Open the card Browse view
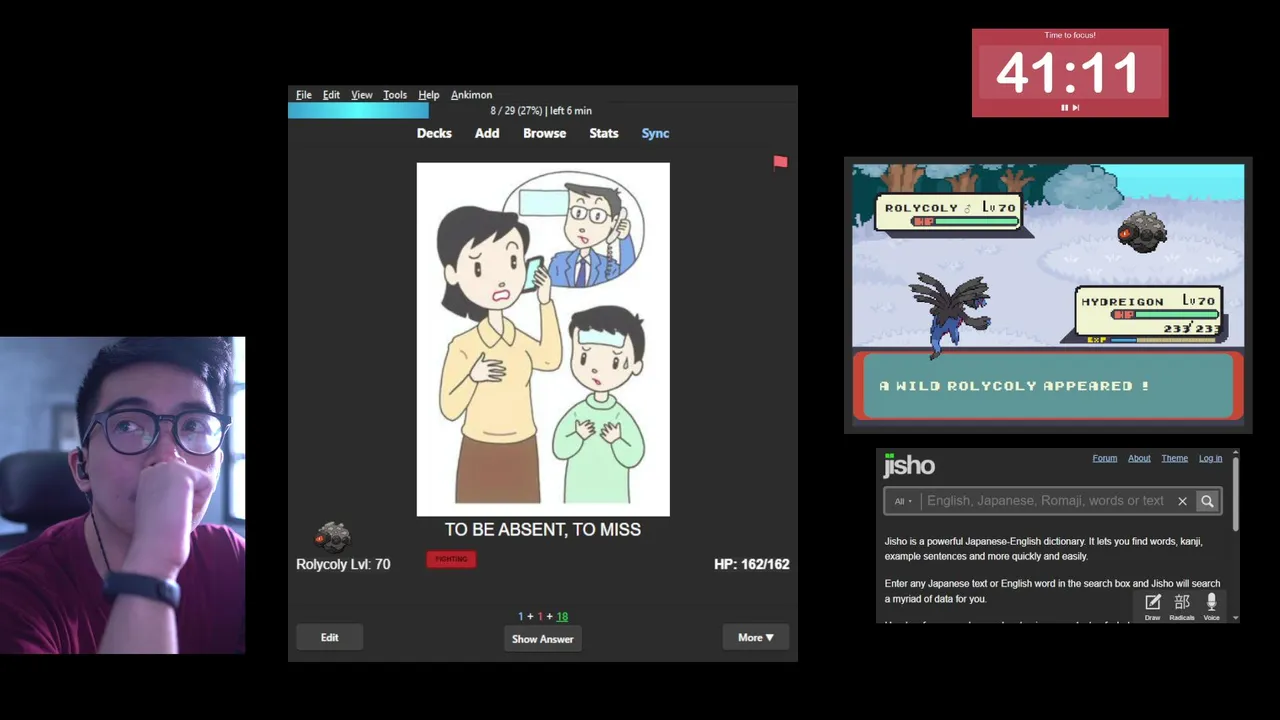The height and width of the screenshot is (720, 1280). pos(544,133)
